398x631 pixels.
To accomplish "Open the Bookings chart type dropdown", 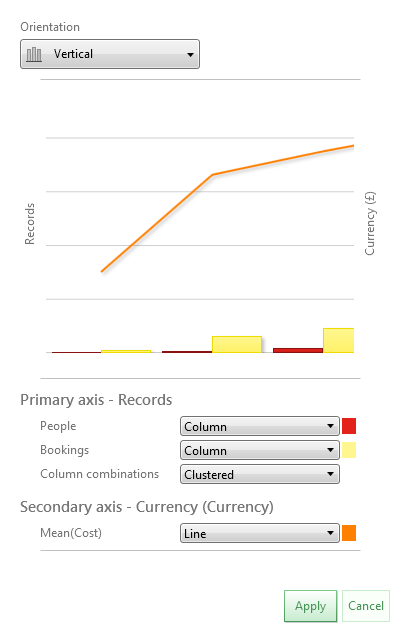I will (x=260, y=450).
